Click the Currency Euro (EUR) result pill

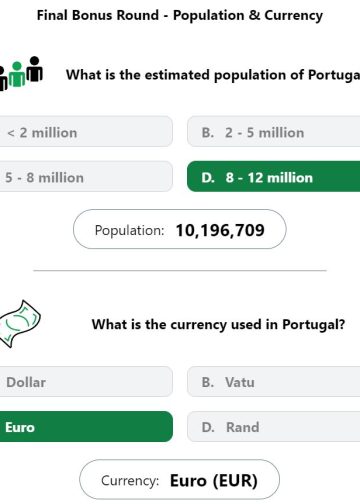point(180,479)
